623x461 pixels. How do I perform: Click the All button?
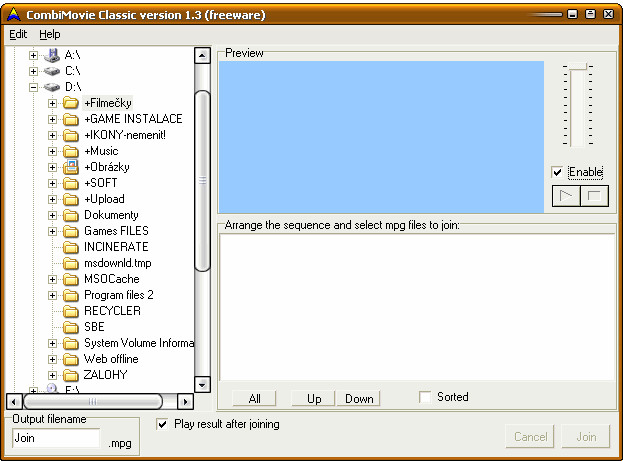coord(254,398)
